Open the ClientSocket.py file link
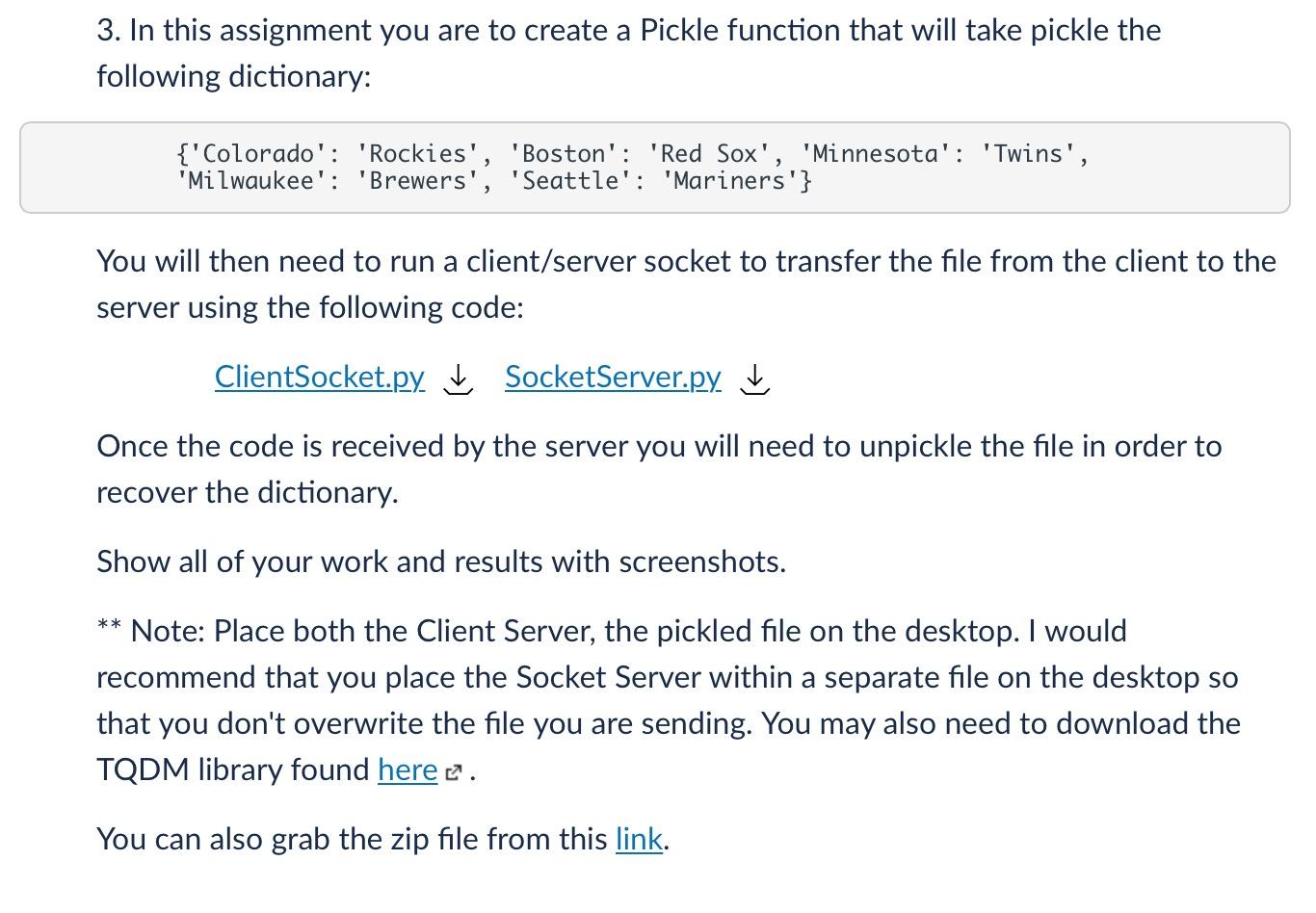Screen dimensions: 1316x913 320,377
